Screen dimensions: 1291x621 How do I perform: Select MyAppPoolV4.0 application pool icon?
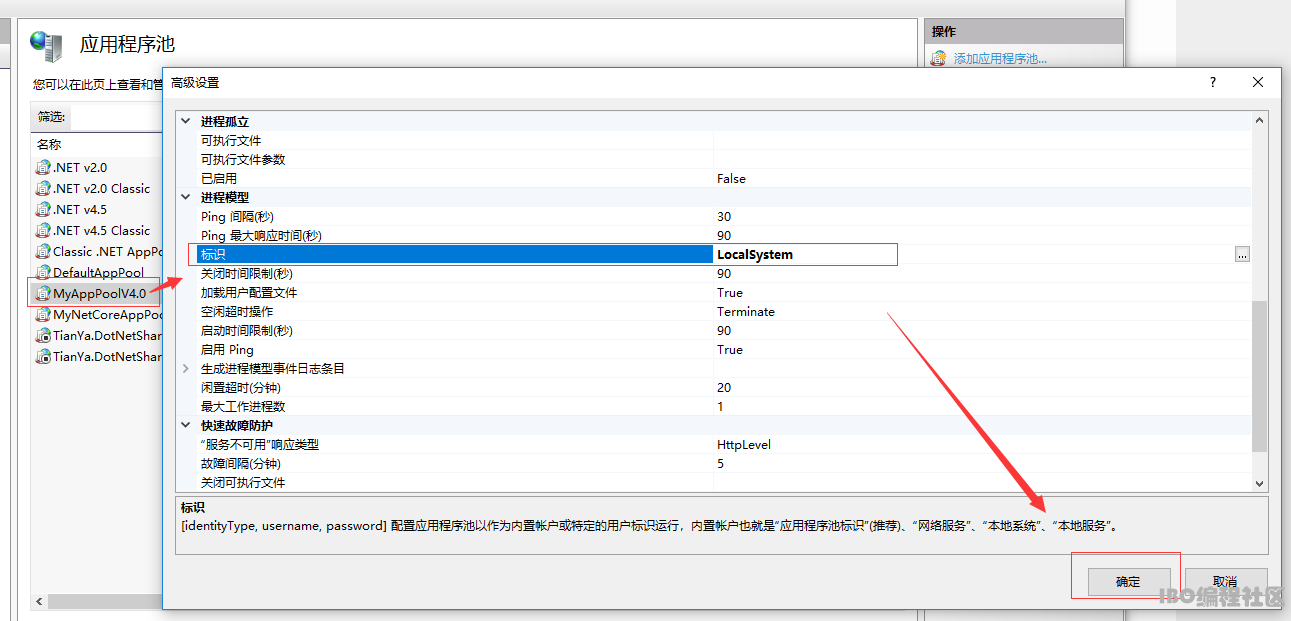tap(43, 293)
